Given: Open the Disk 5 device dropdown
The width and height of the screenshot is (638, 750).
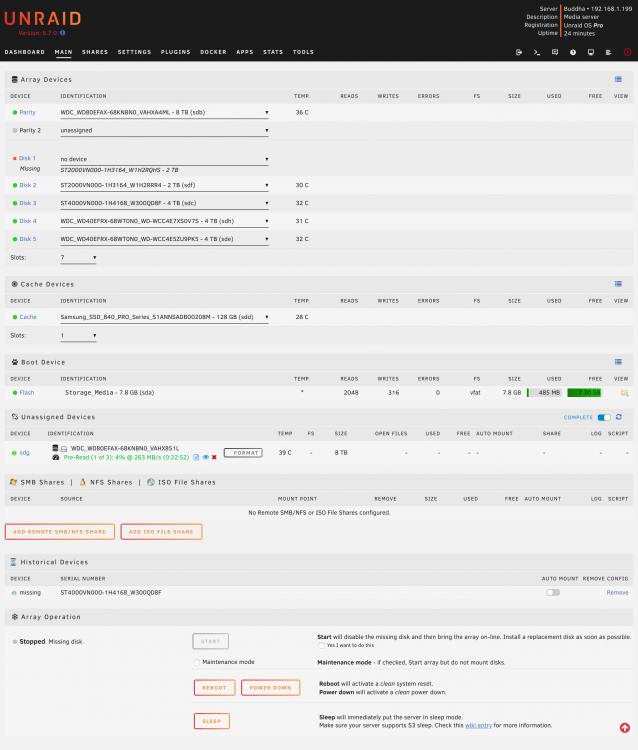Looking at the screenshot, I should (164, 239).
